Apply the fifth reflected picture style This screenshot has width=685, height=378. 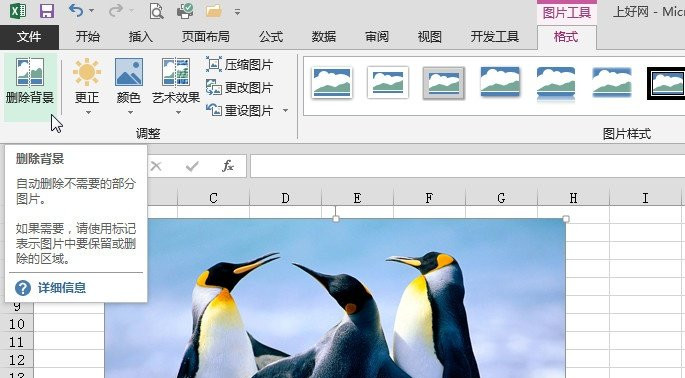click(x=556, y=83)
